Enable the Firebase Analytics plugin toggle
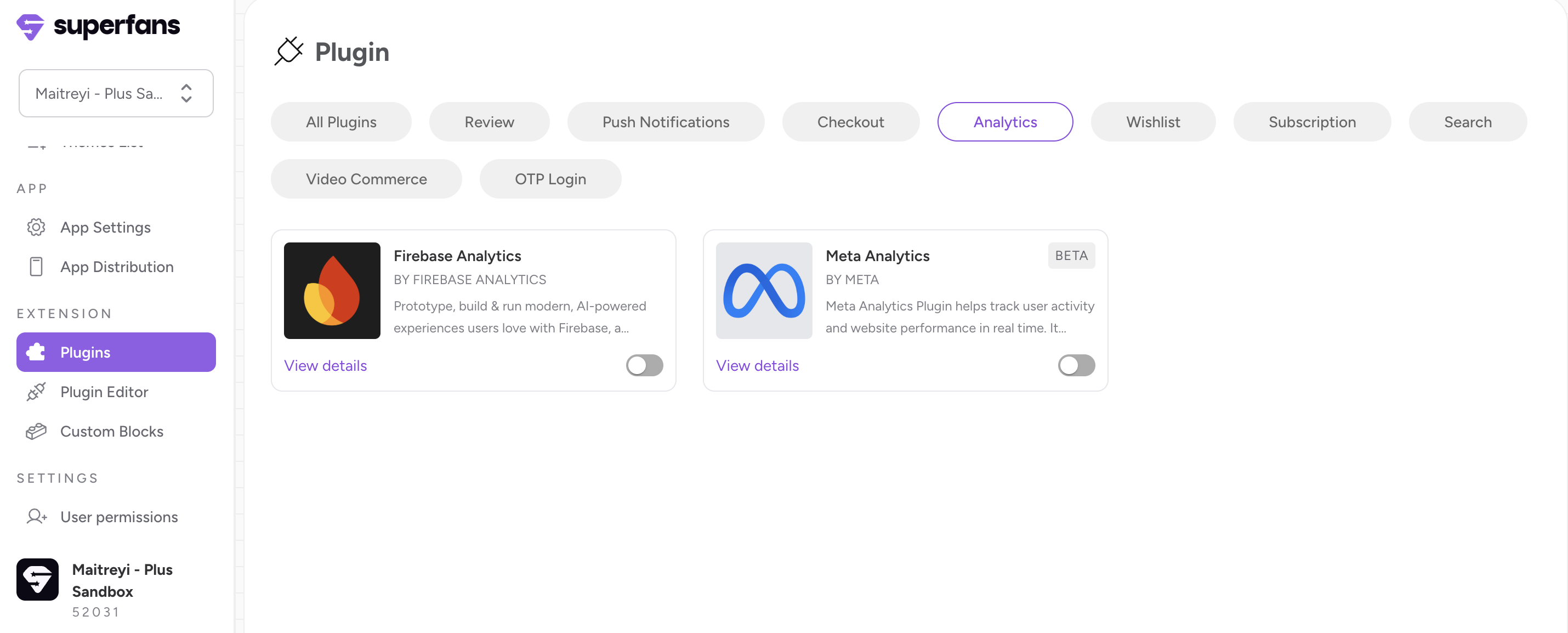Viewport: 1568px width, 633px height. tap(644, 365)
